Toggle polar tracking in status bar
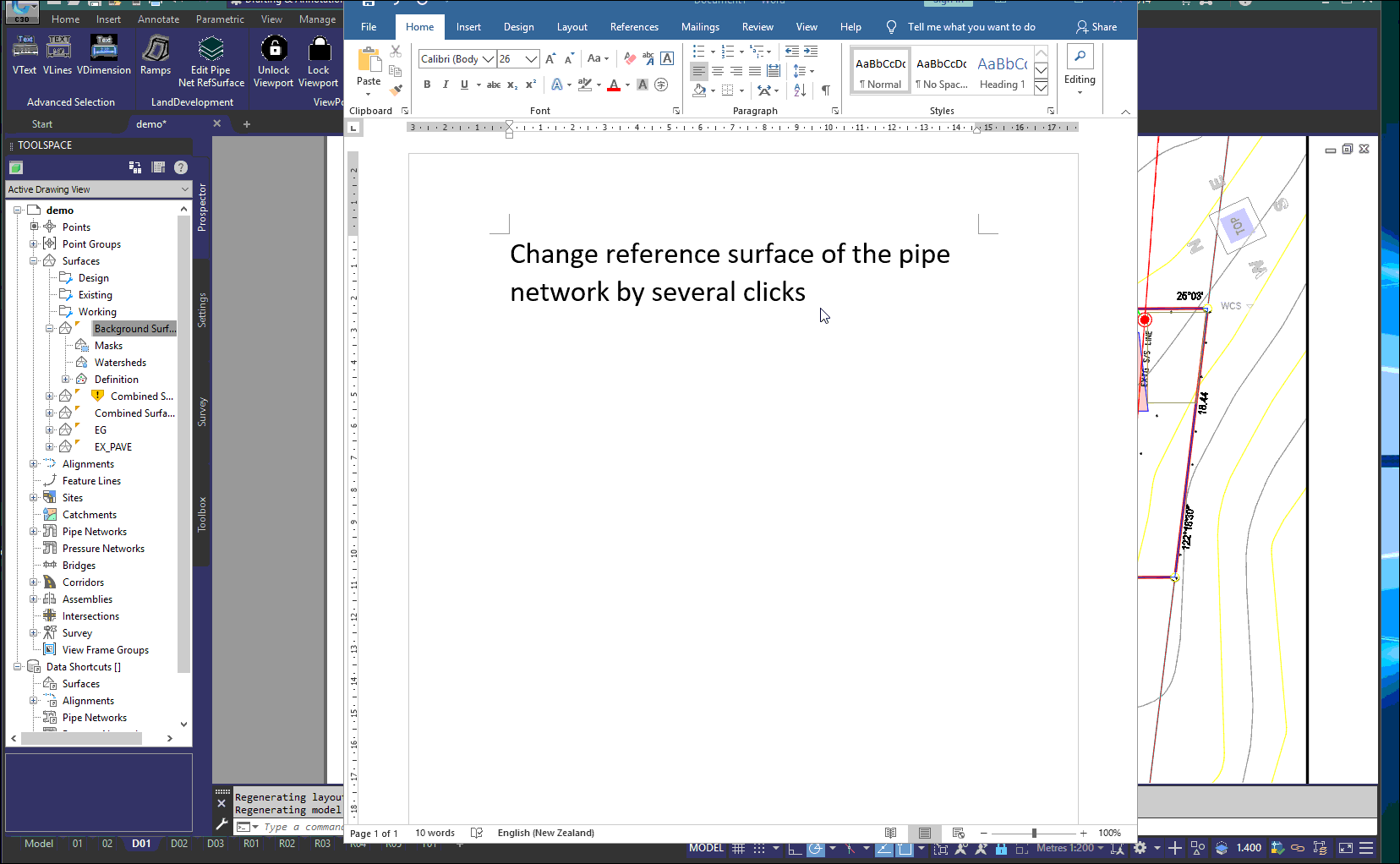 815,849
